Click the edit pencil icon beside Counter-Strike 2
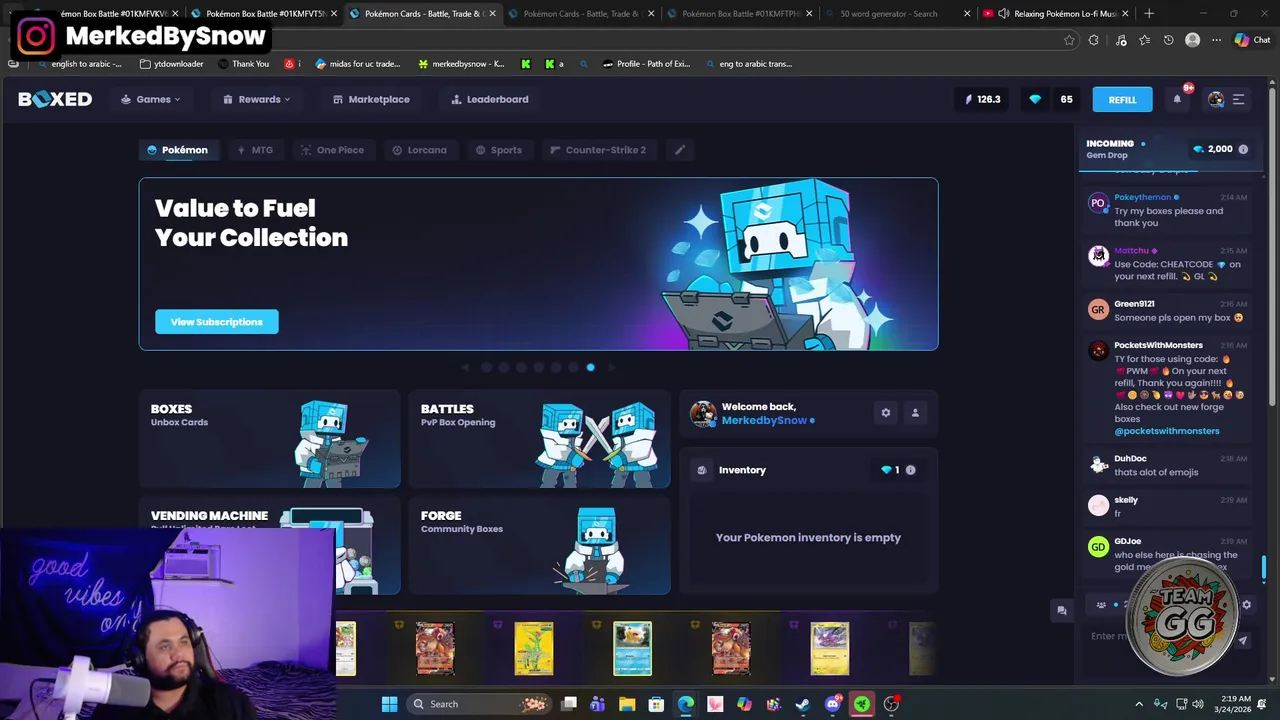This screenshot has height=720, width=1280. (680, 150)
